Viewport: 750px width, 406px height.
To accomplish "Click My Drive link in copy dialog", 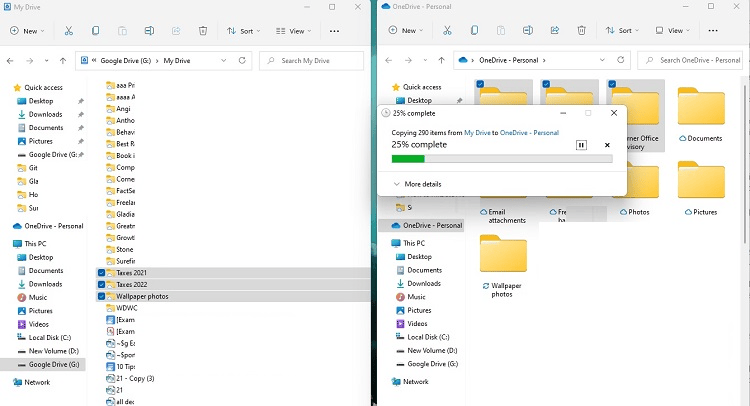I will (x=477, y=133).
